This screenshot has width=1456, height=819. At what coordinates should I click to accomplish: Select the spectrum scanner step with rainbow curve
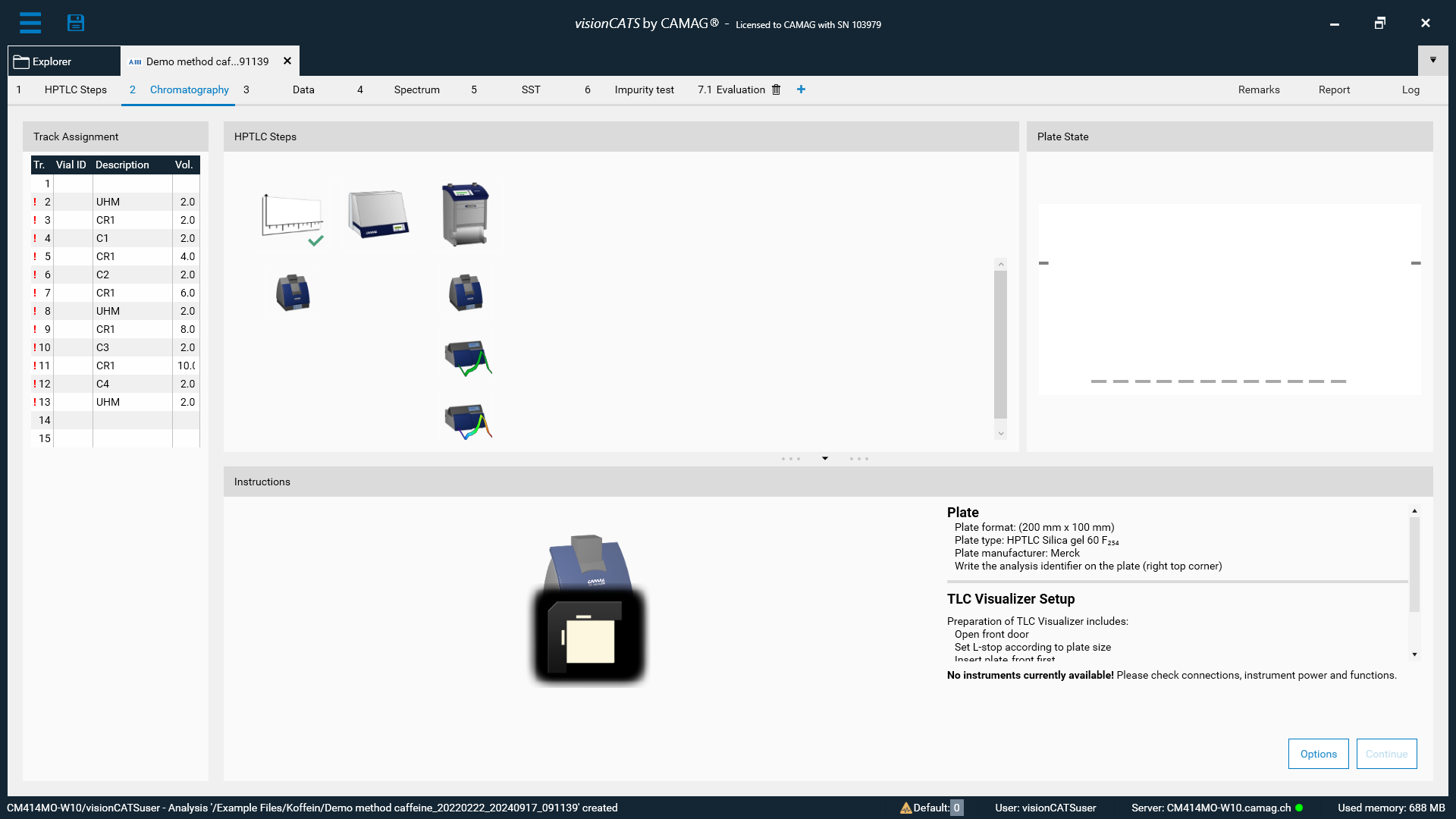point(467,422)
